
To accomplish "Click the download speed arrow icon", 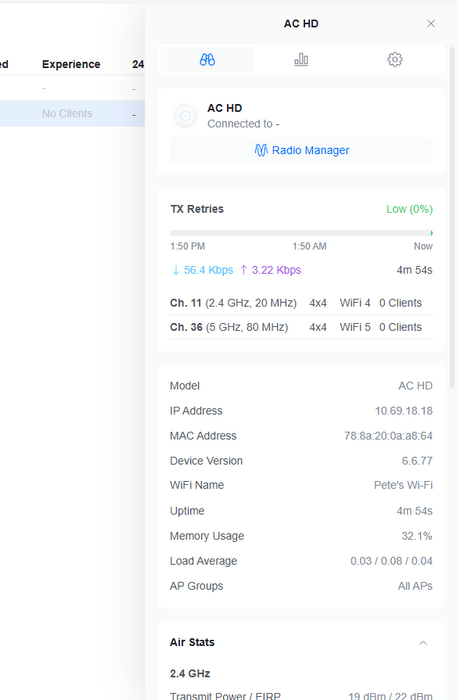I will (176, 270).
